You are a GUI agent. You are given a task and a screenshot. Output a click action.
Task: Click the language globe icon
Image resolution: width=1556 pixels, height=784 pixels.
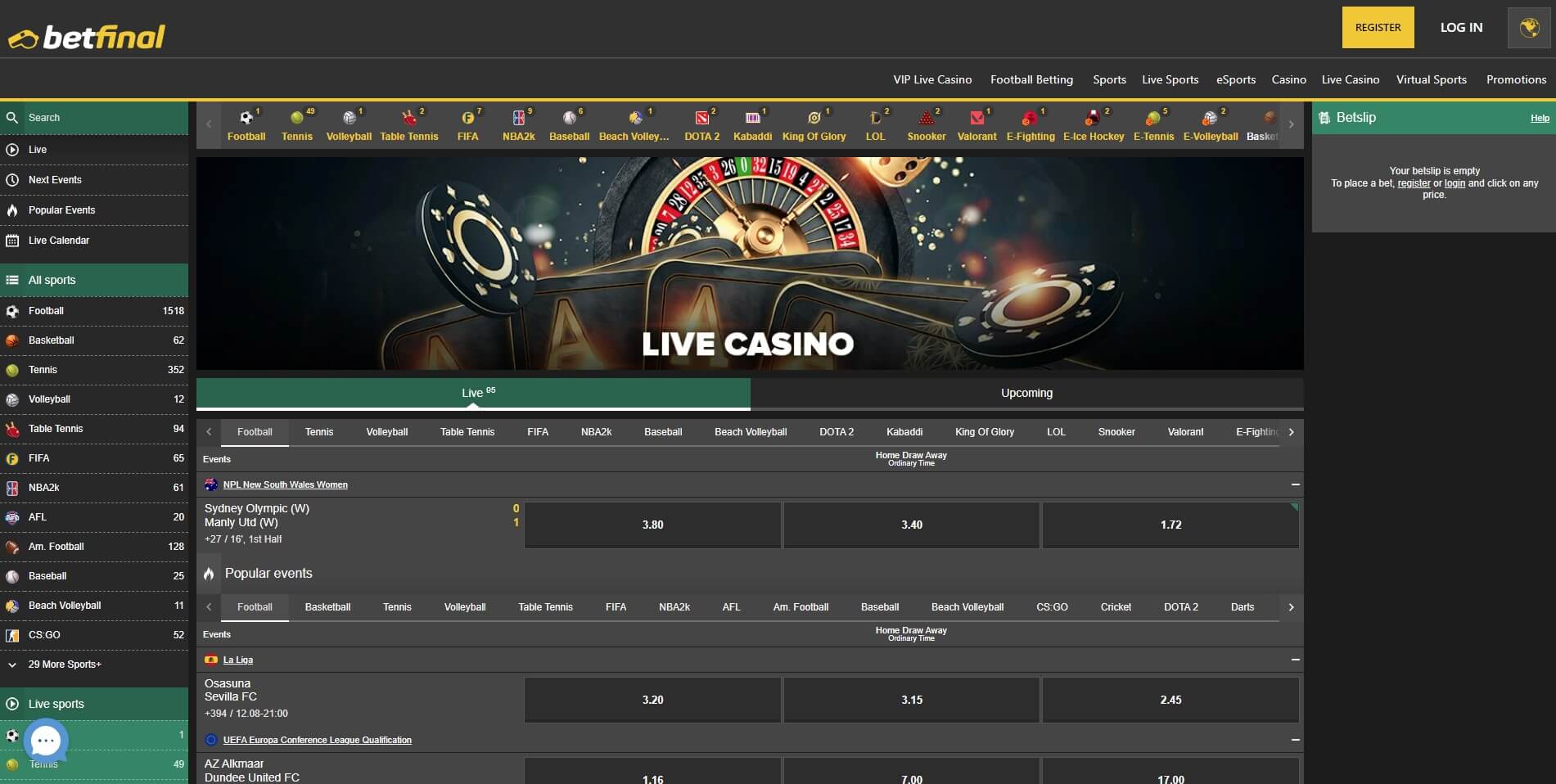[1528, 28]
